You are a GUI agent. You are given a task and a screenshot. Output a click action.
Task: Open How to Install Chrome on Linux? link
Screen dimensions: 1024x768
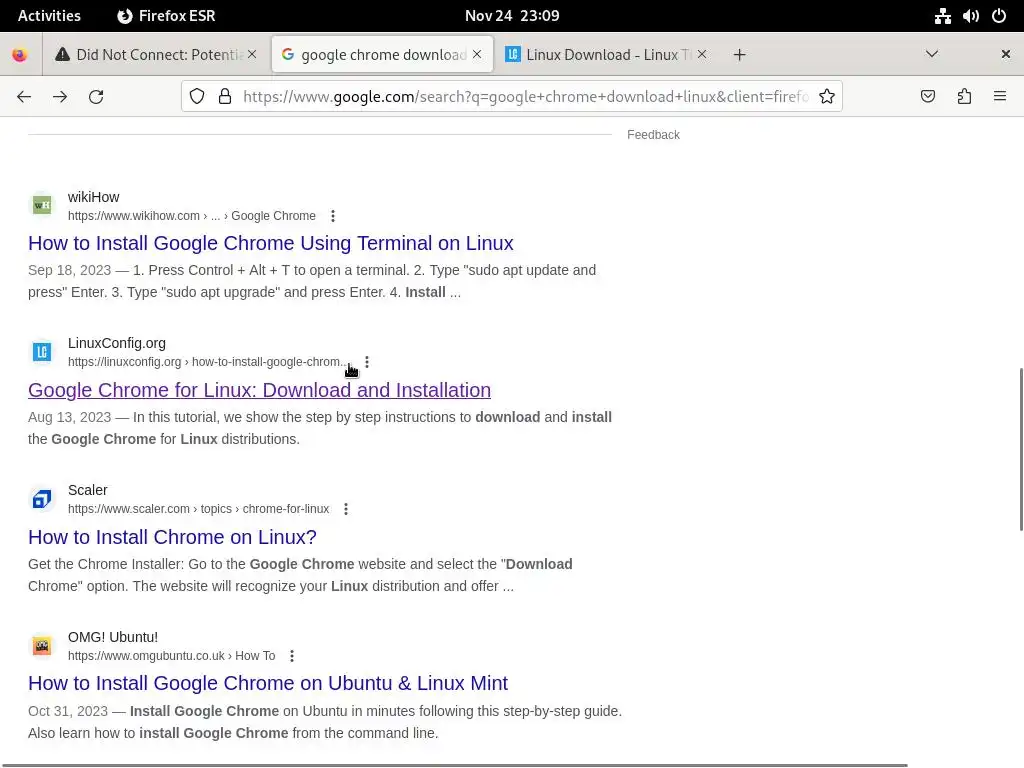pos(172,537)
